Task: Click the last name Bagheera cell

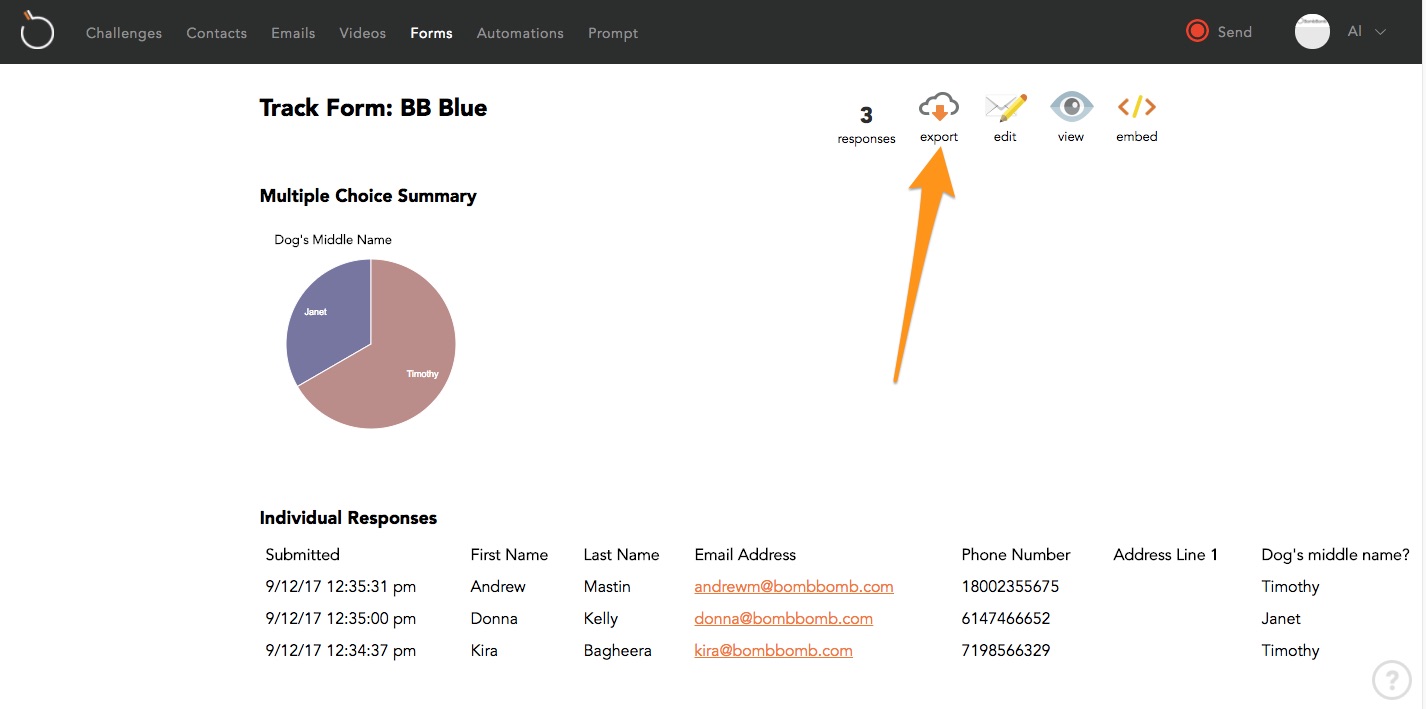Action: (x=617, y=651)
